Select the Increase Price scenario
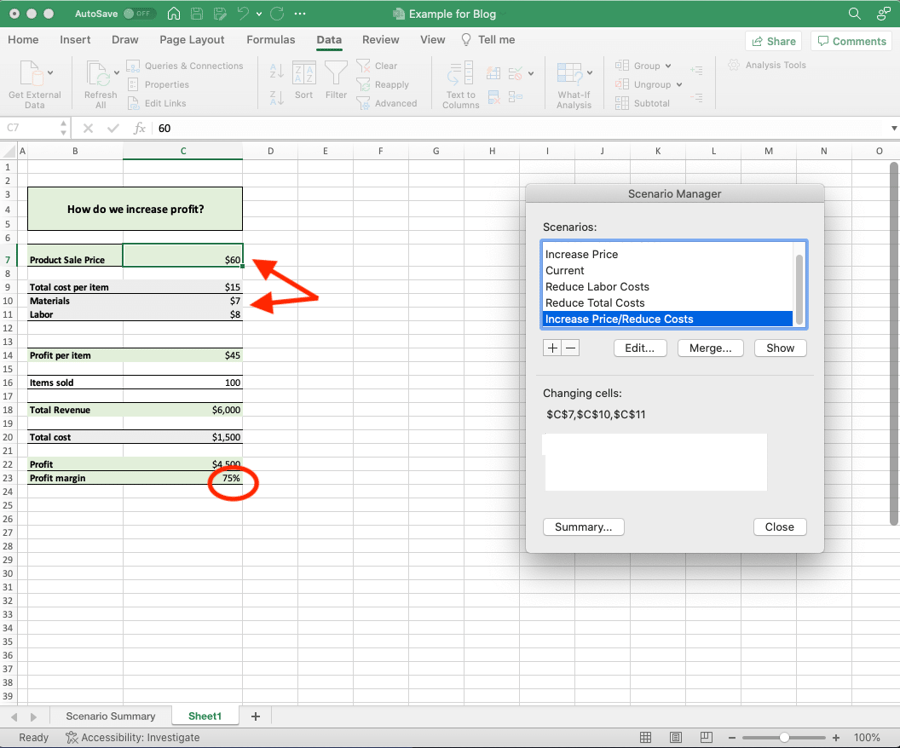 pyautogui.click(x=580, y=254)
